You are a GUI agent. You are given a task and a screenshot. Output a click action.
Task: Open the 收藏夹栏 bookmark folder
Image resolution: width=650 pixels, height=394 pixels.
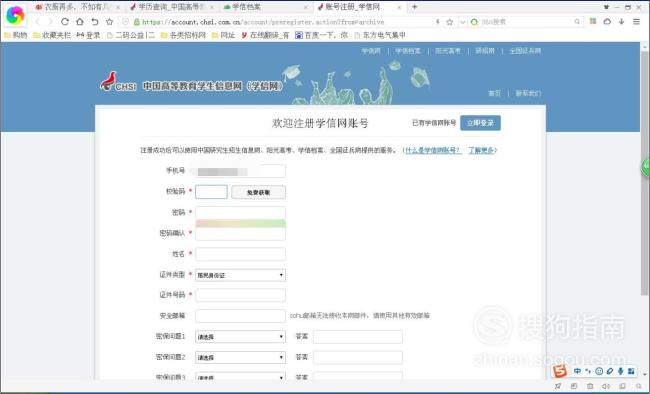(x=52, y=35)
